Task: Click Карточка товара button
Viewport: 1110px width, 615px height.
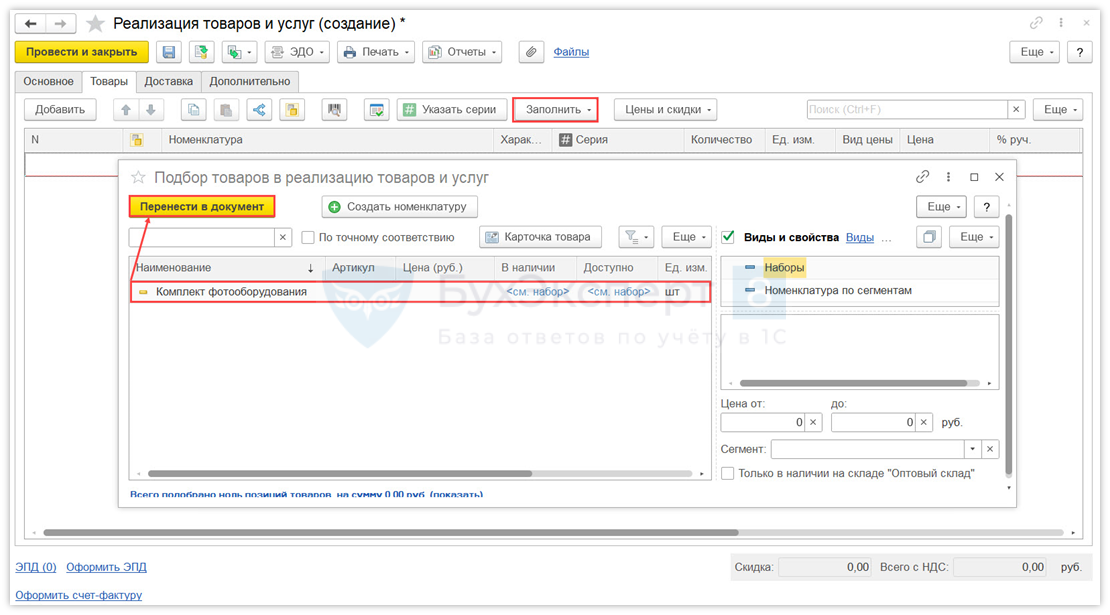Action: click(x=541, y=237)
